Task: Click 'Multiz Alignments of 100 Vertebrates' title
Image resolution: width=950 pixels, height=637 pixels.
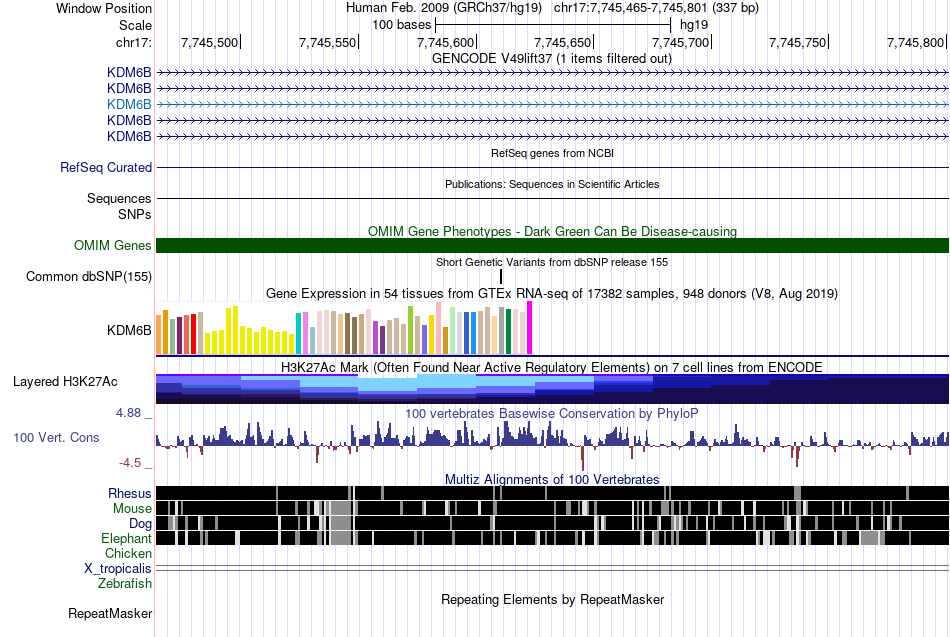Action: tap(552, 479)
